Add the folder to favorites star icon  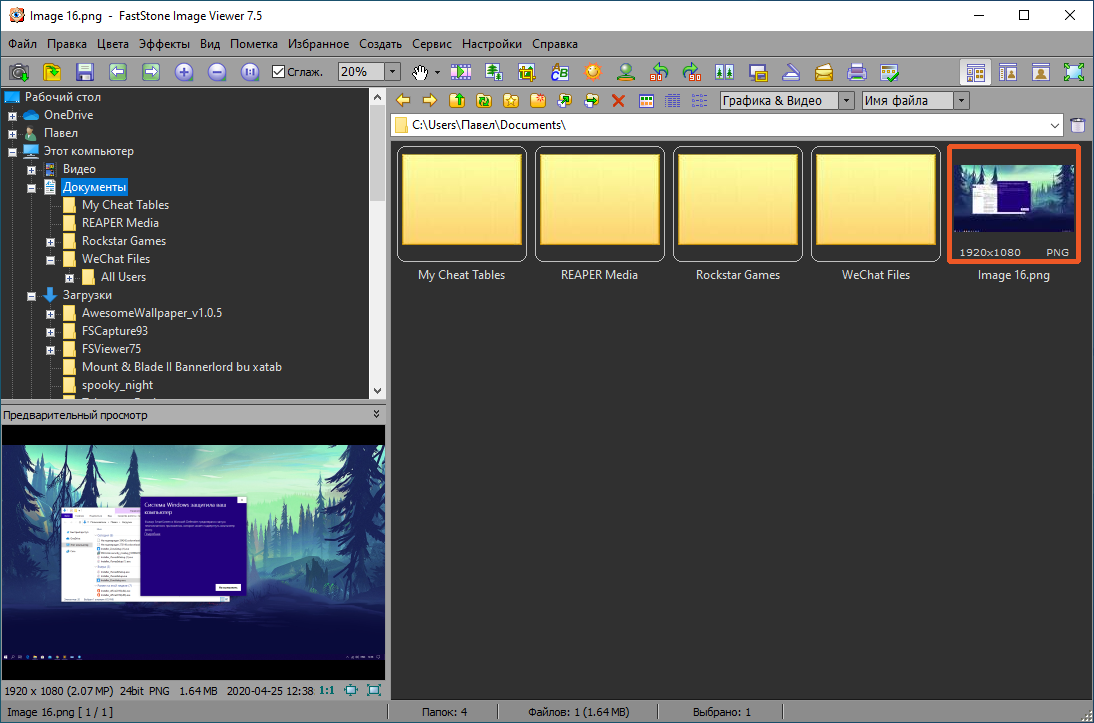pyautogui.click(x=511, y=101)
